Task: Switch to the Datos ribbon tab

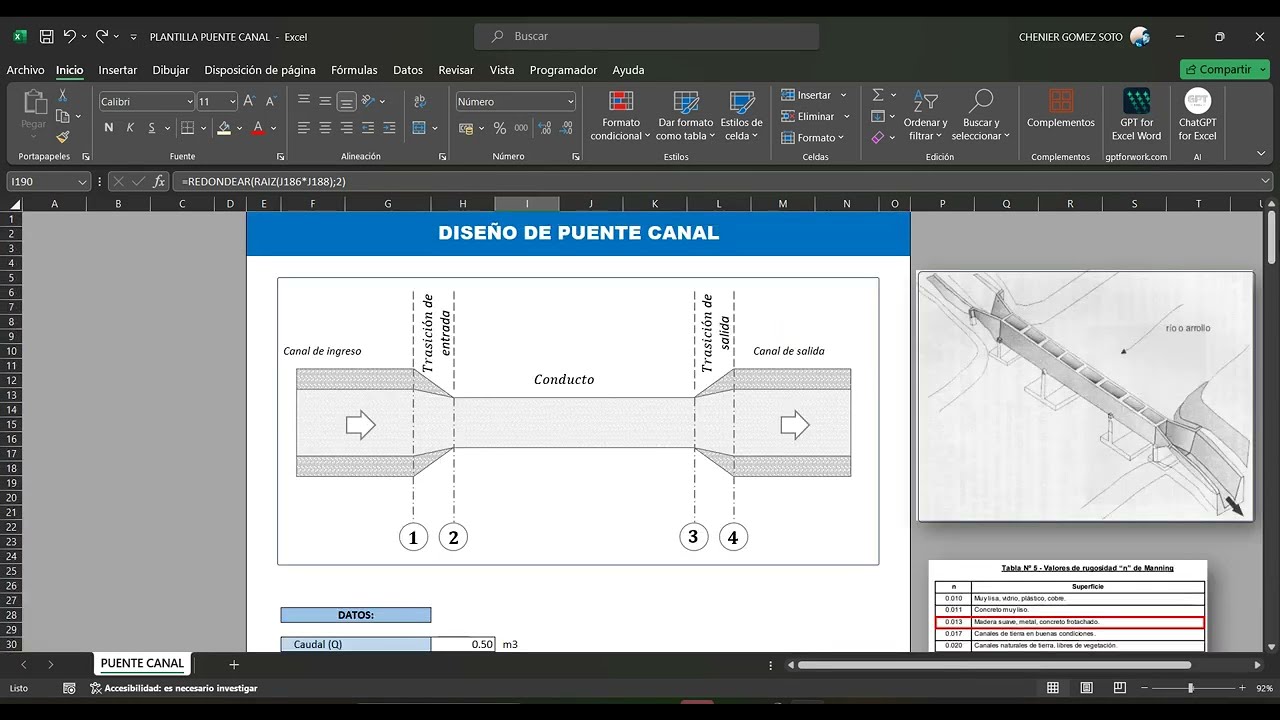Action: [x=408, y=70]
